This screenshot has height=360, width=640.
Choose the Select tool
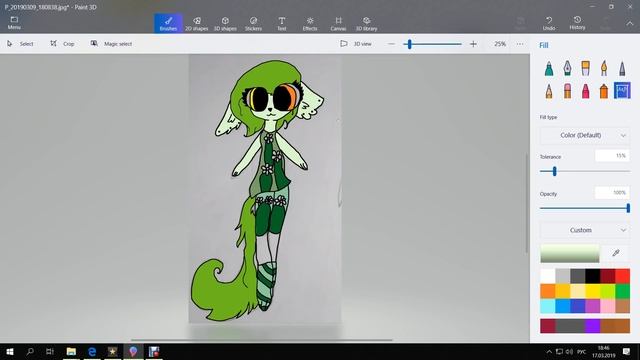click(20, 44)
